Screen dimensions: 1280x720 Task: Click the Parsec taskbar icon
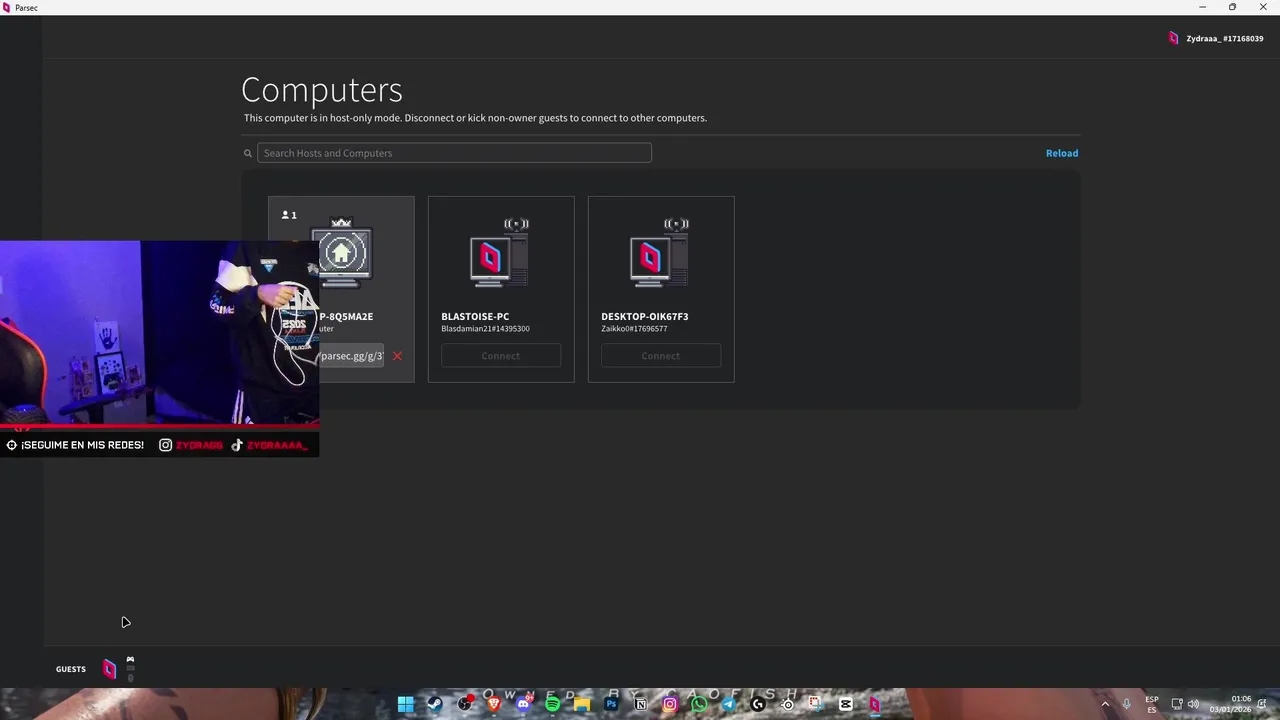[875, 704]
